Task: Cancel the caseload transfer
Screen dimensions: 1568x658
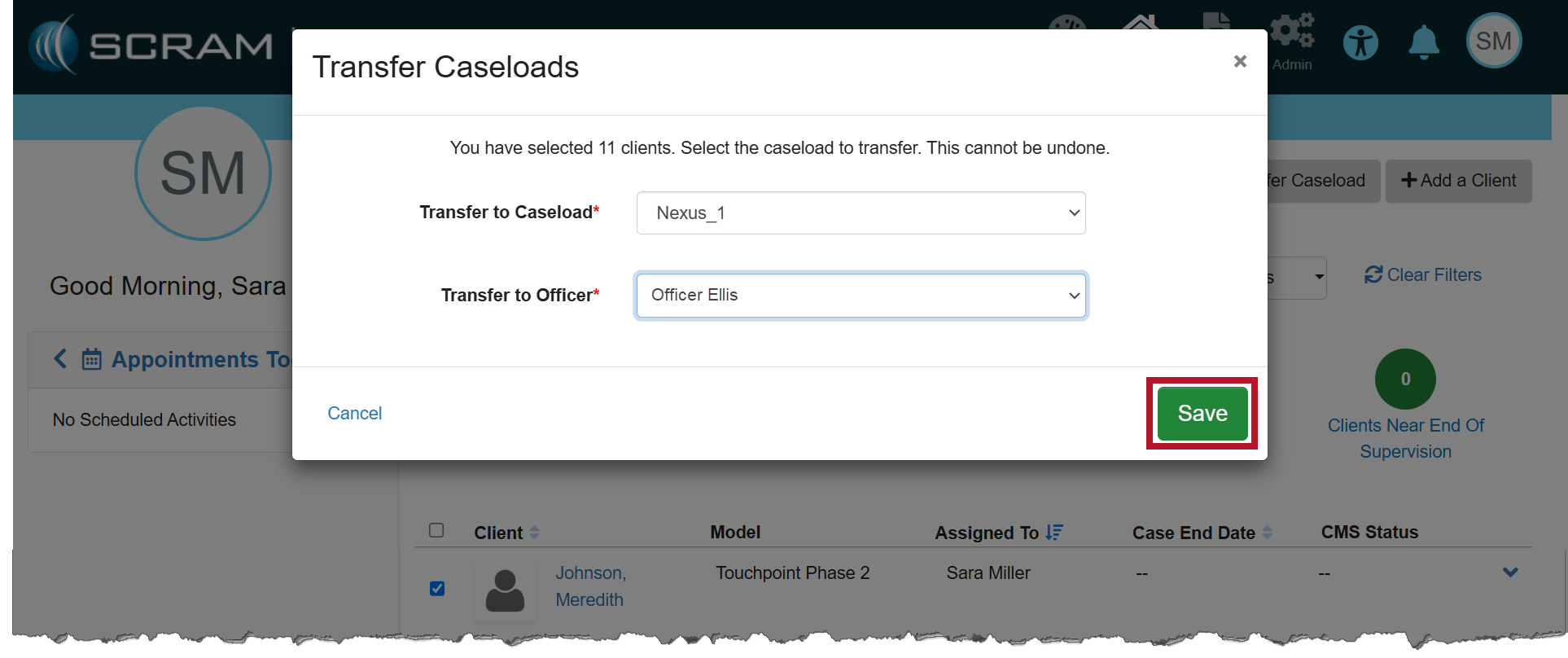Action: coord(354,414)
